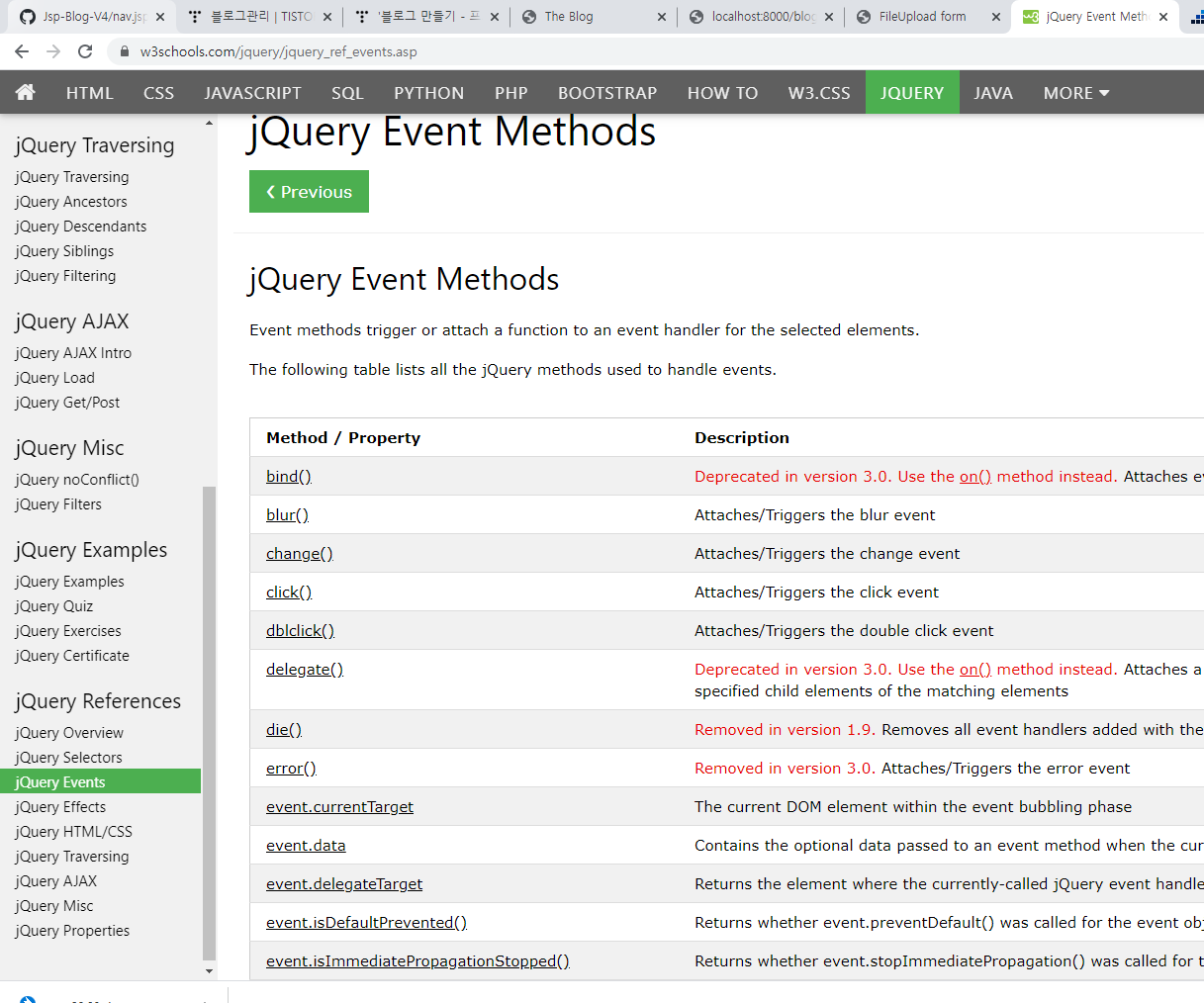Open the W3.CSS menu item
1204x1003 pixels.
tap(819, 92)
